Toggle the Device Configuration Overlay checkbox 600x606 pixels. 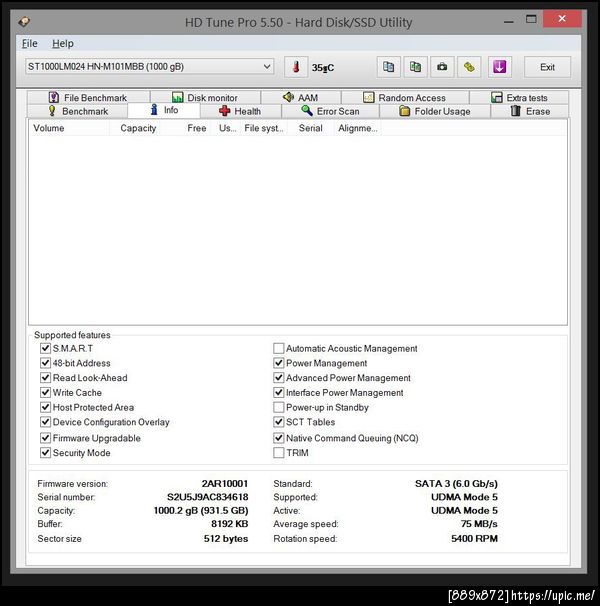pyautogui.click(x=45, y=422)
